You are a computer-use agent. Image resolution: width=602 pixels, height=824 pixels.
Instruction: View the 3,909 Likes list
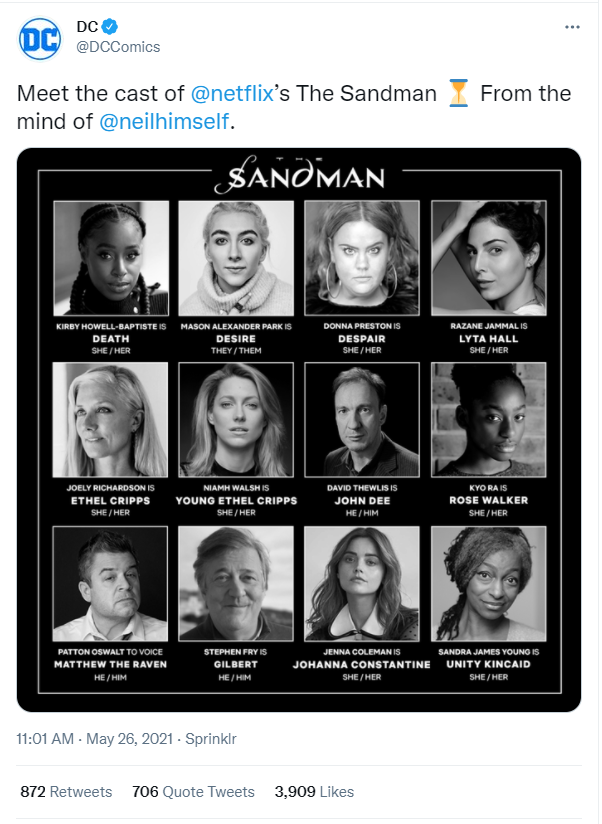click(313, 791)
